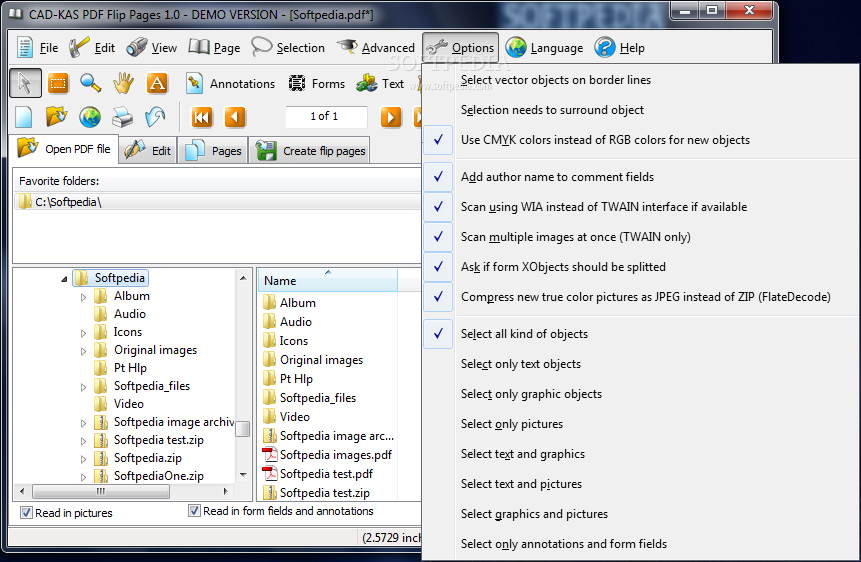
Task: Switch to the 'Open PDF file' tab
Action: pyautogui.click(x=64, y=149)
